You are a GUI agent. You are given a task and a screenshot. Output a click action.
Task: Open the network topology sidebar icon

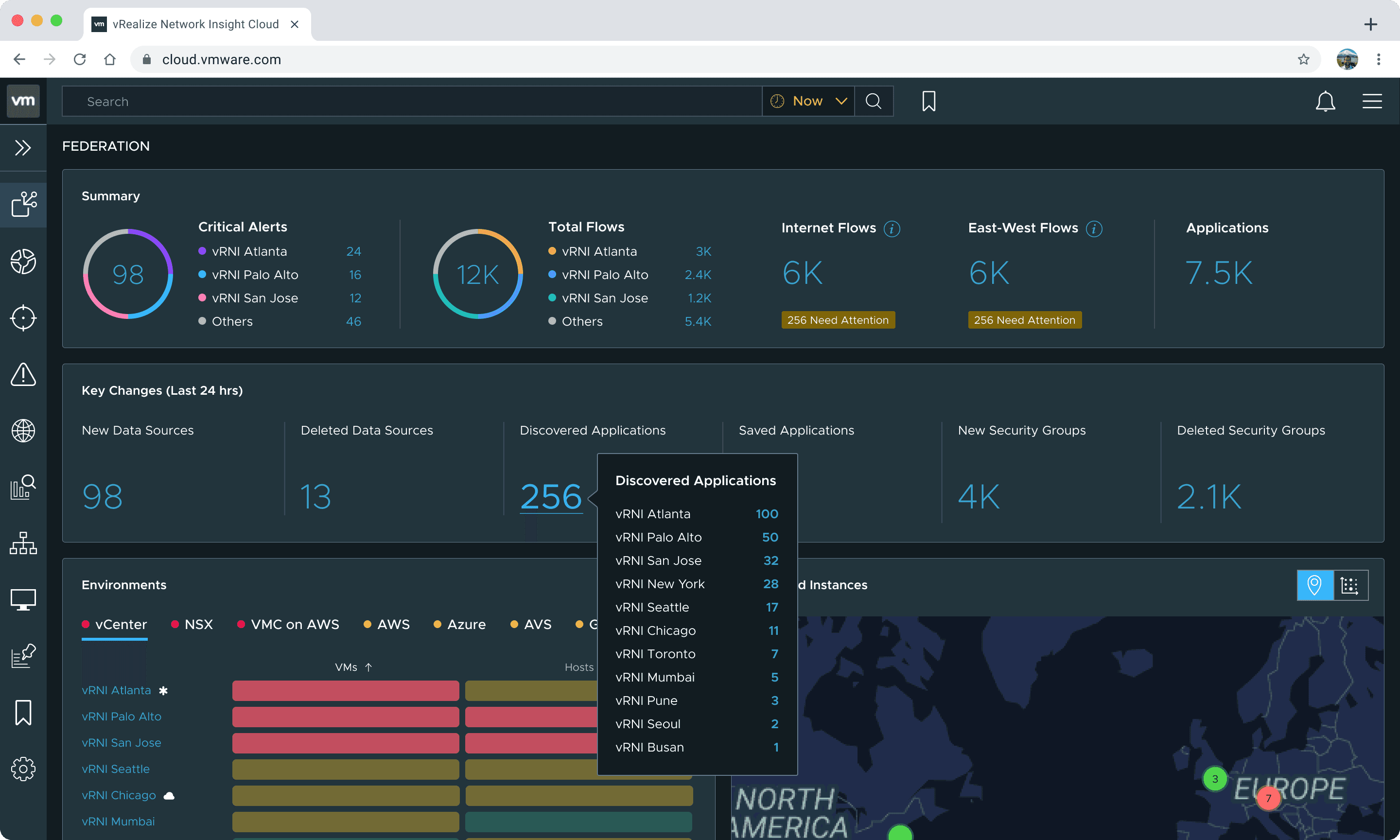tap(23, 543)
